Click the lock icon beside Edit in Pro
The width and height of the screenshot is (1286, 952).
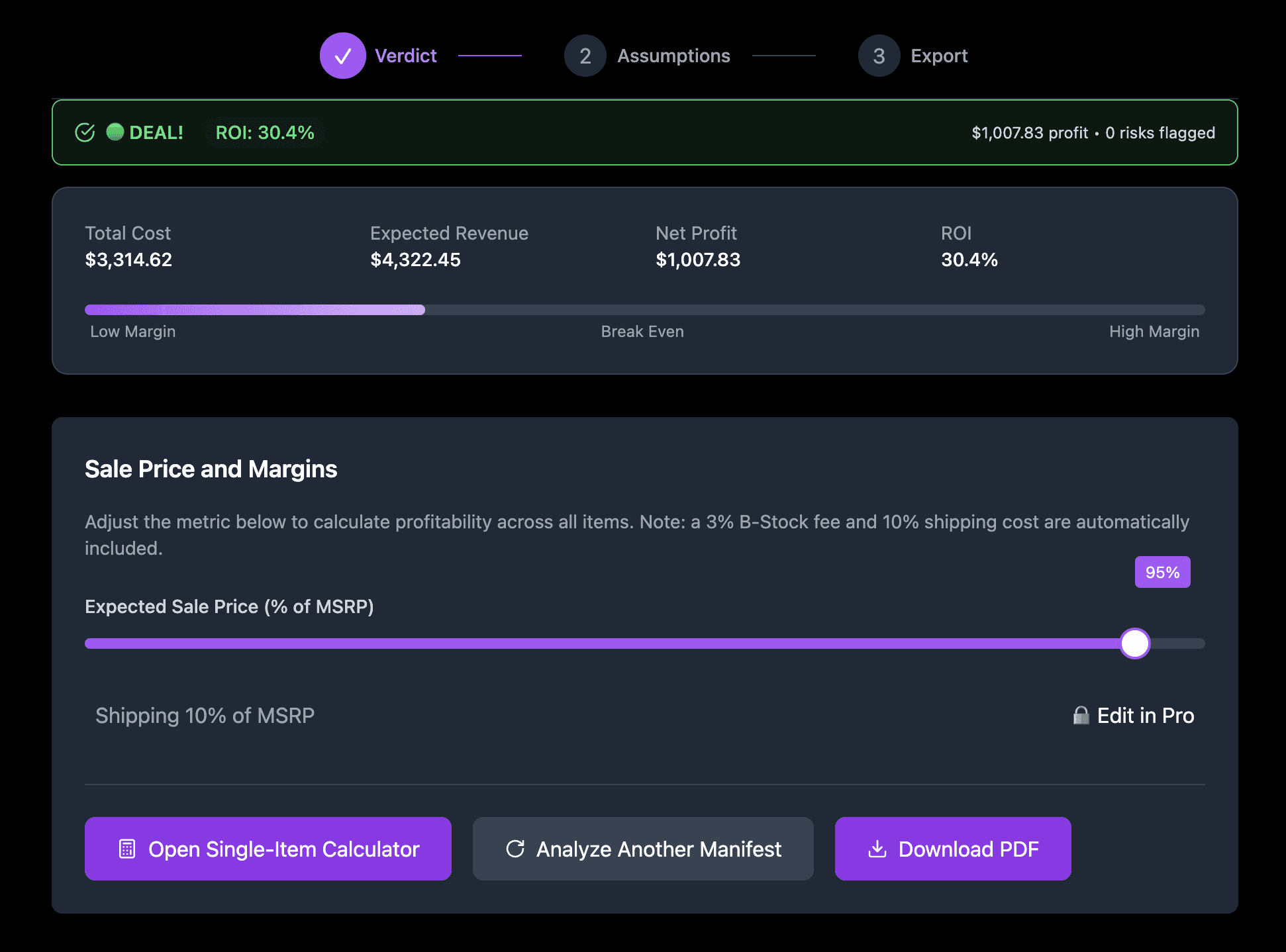click(x=1081, y=716)
